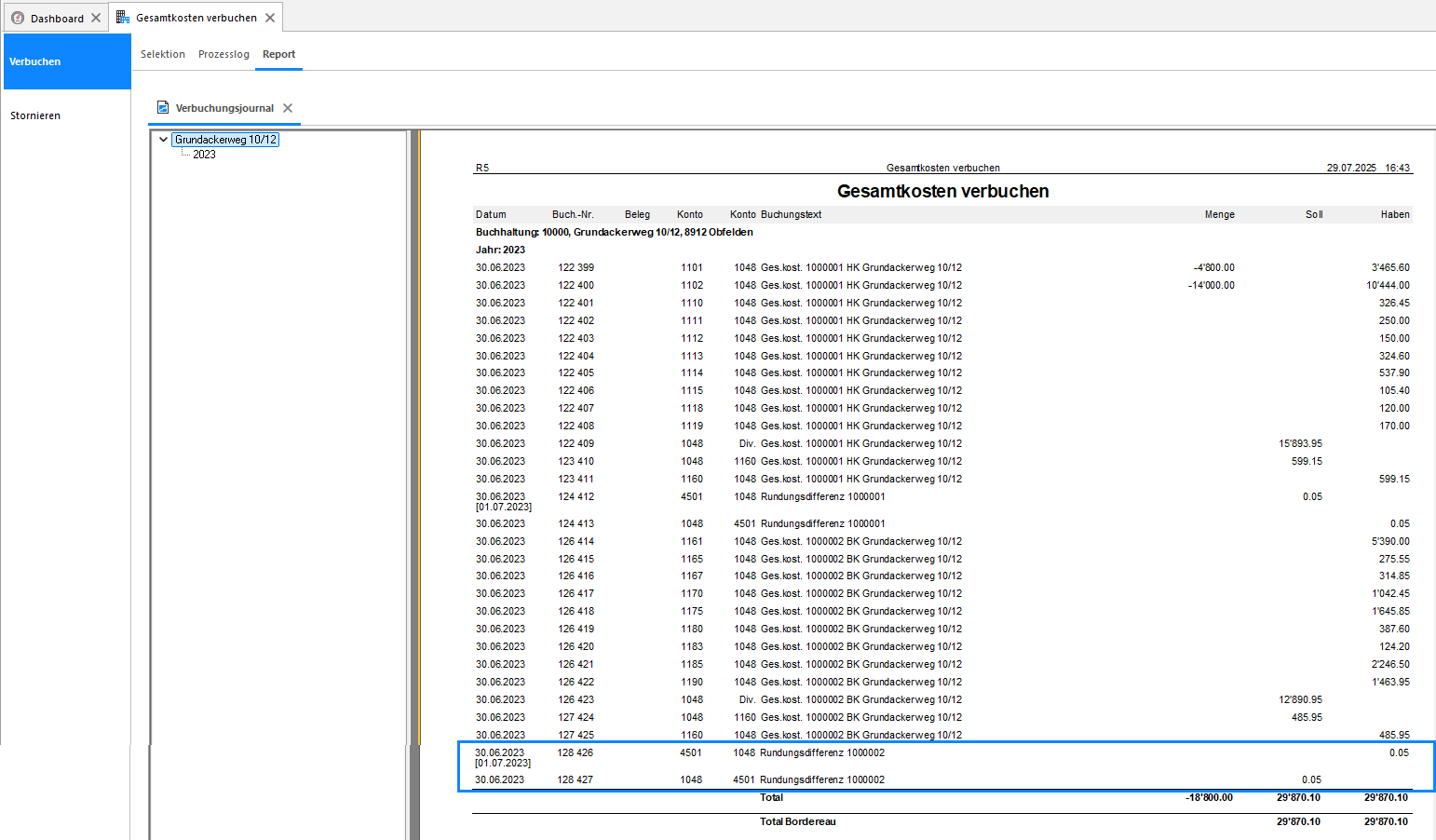
Task: Click the Total Bordereau row
Action: click(x=942, y=821)
